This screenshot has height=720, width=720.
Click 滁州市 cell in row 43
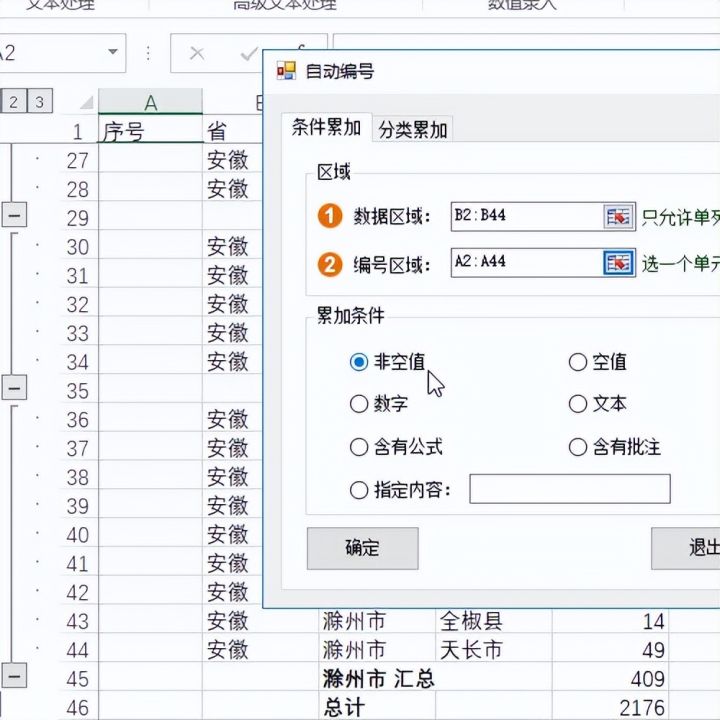tap(377, 621)
